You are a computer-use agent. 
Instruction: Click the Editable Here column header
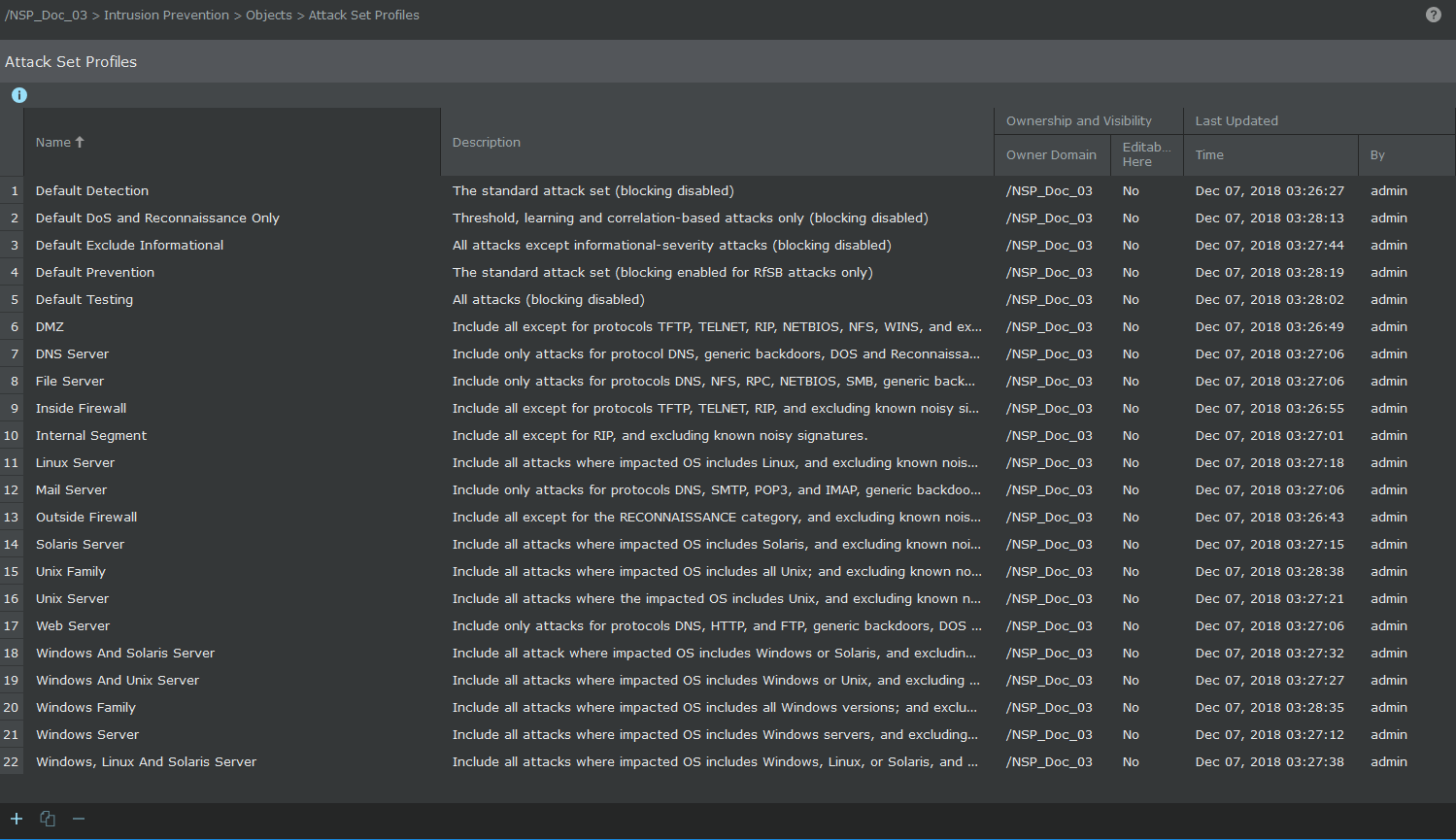[x=1147, y=154]
